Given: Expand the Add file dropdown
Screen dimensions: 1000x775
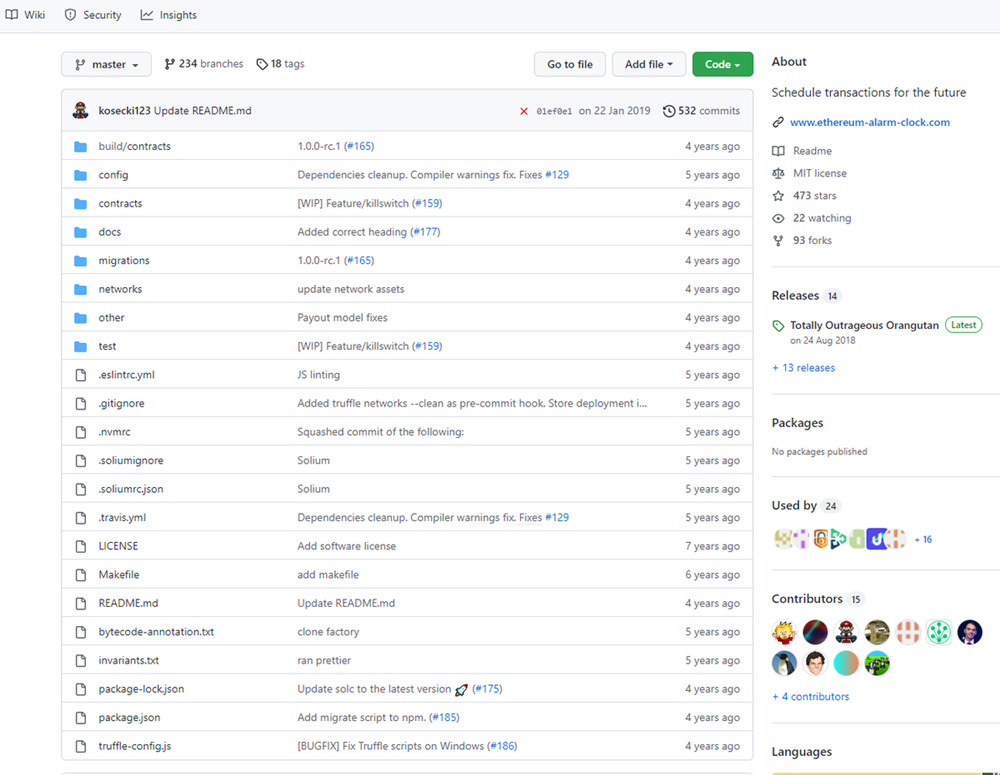Looking at the screenshot, I should pyautogui.click(x=649, y=64).
